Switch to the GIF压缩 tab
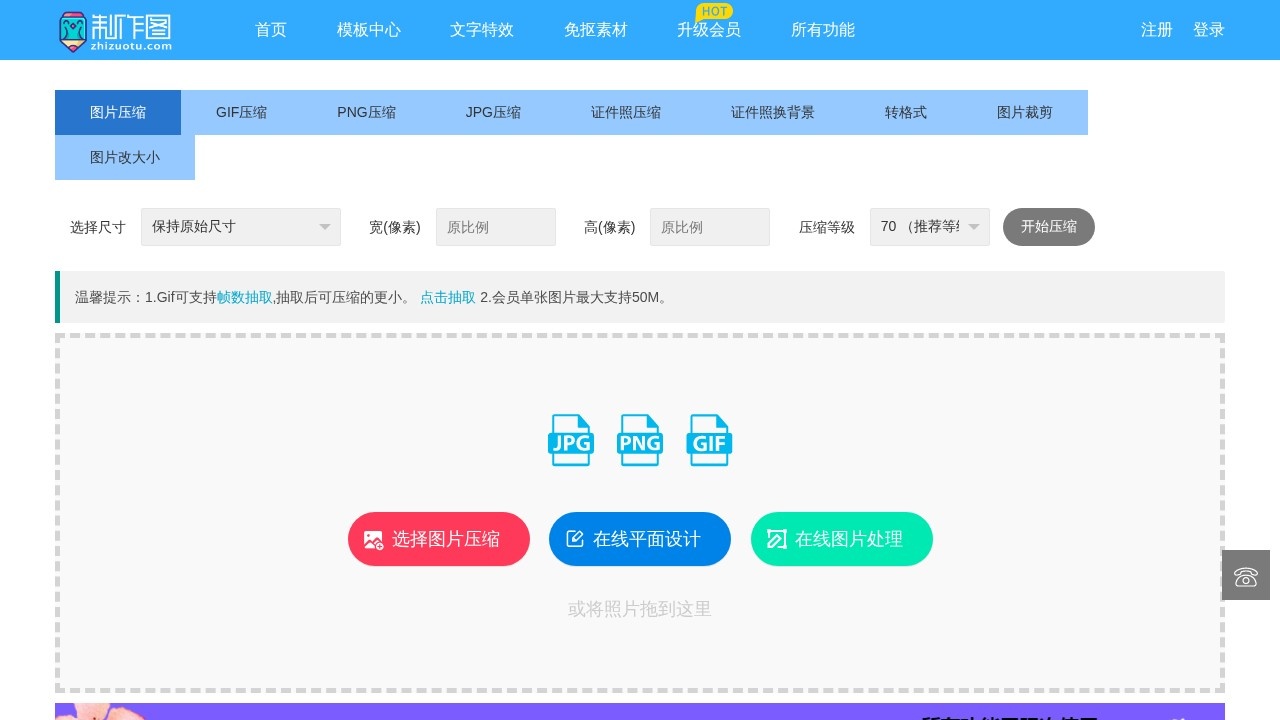The width and height of the screenshot is (1280, 720). point(241,112)
